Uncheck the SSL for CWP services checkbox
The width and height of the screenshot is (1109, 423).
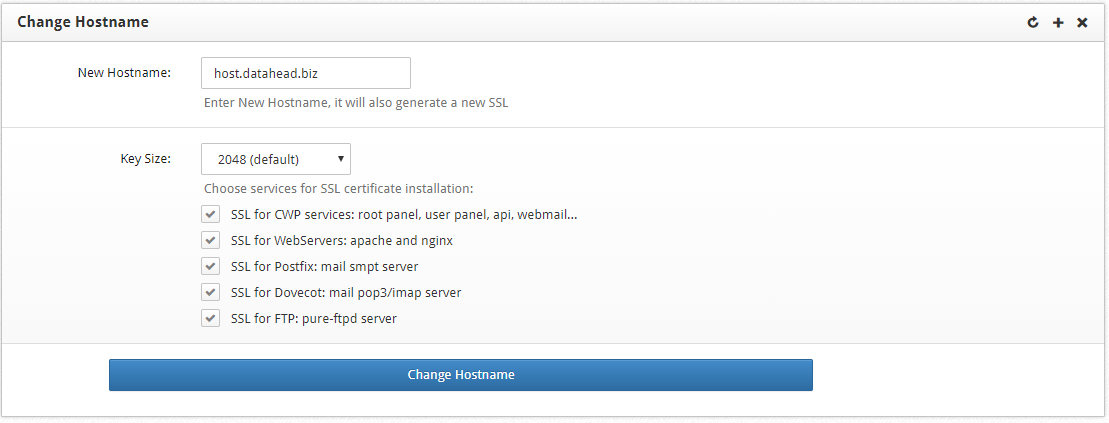210,214
